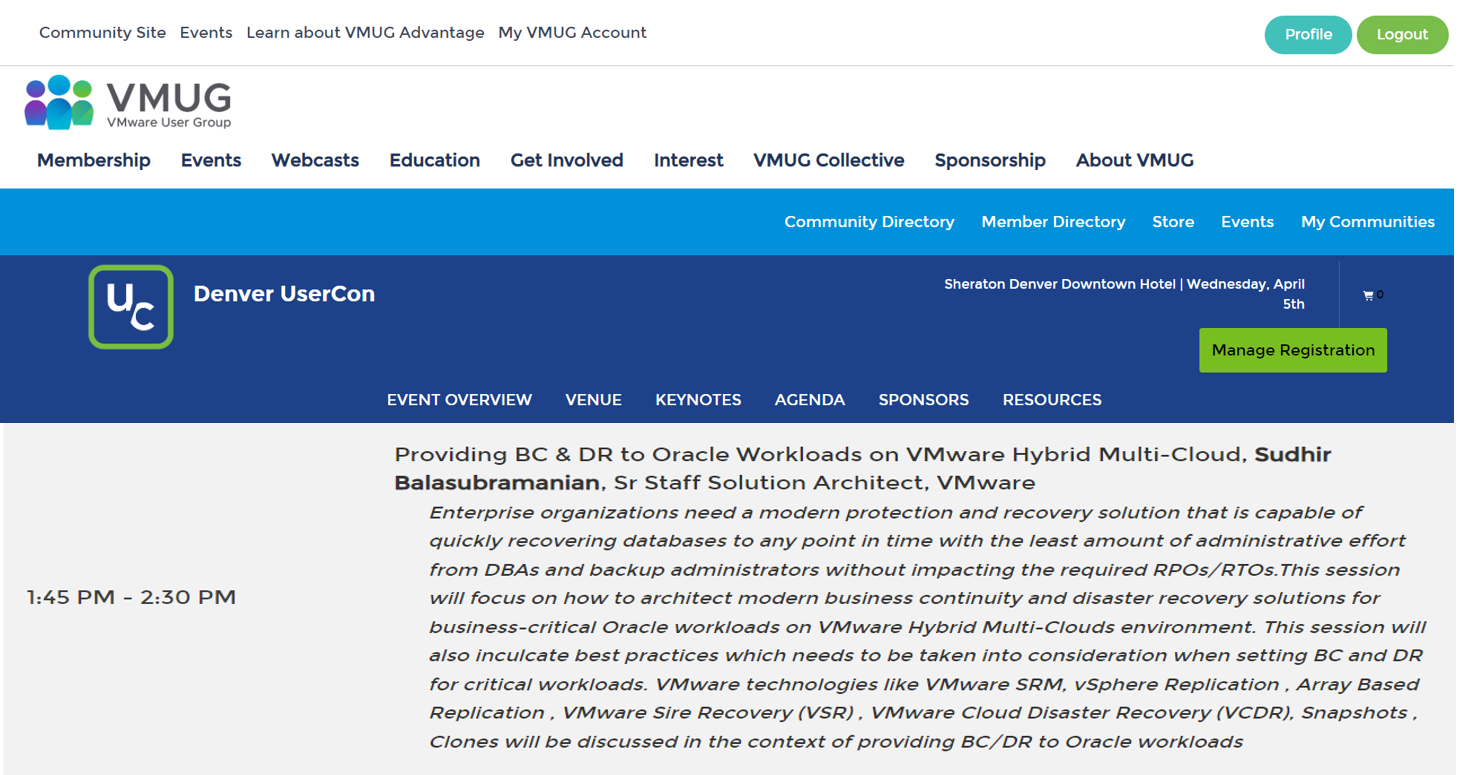Go to the AGENDA tab

click(x=809, y=400)
